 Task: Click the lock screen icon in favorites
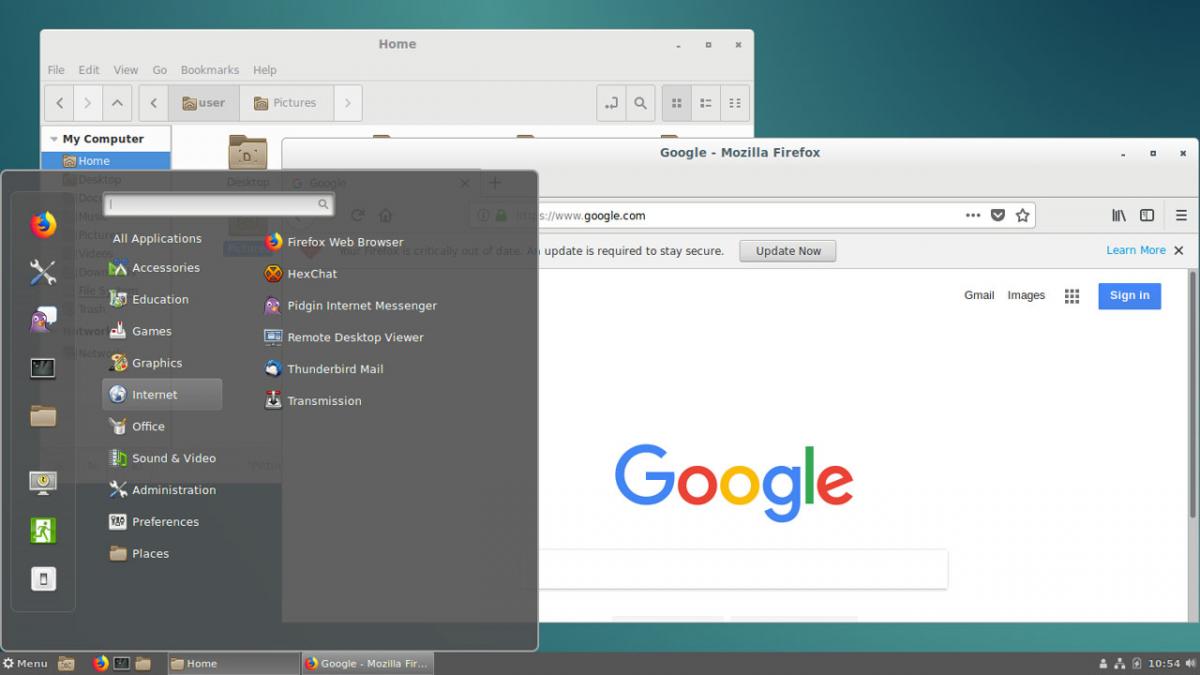(x=43, y=483)
